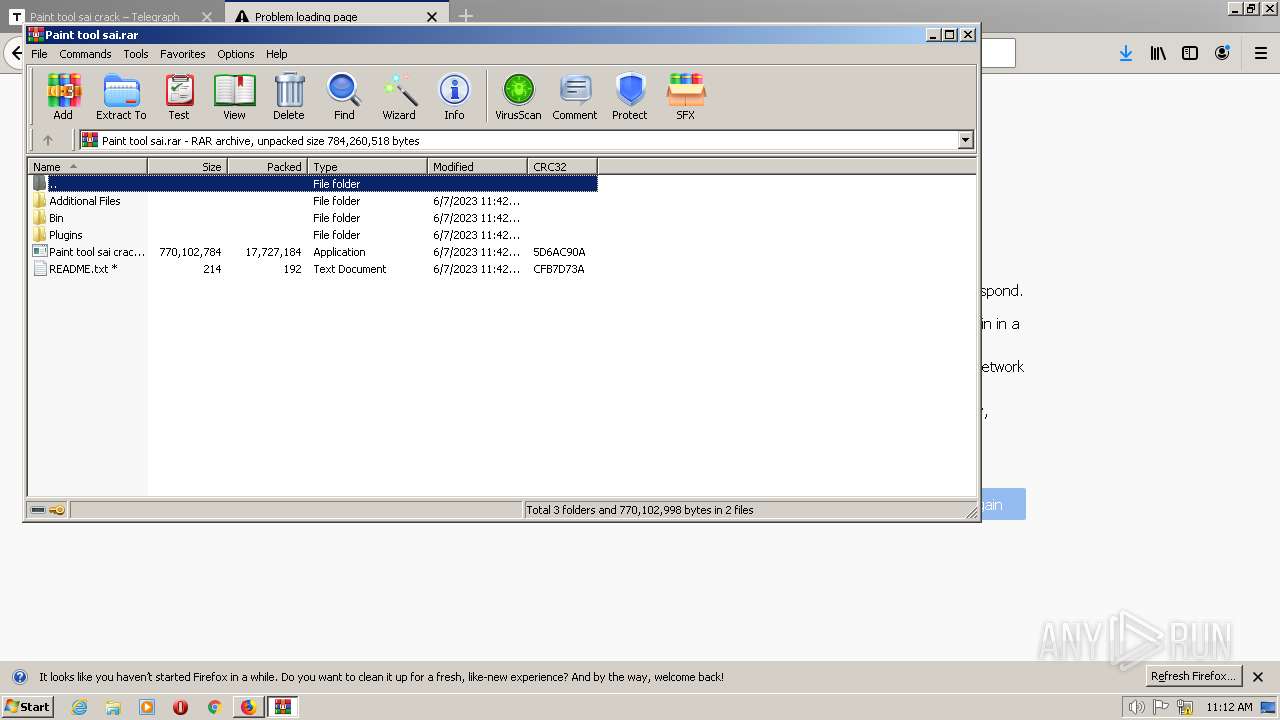Click the Extract To toolbar icon
The width and height of the screenshot is (1280, 720).
(121, 97)
